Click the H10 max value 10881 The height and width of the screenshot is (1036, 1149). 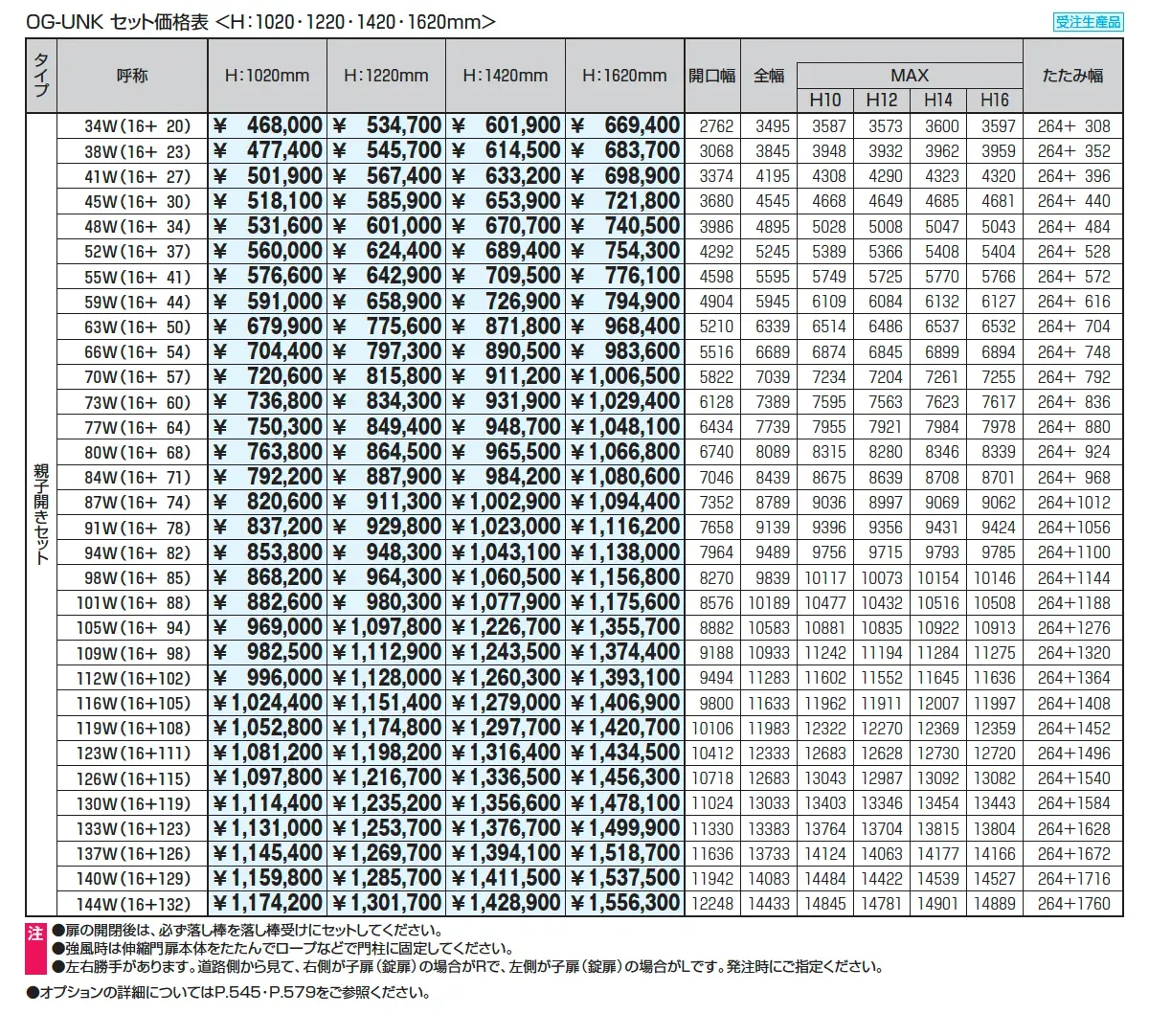click(825, 628)
